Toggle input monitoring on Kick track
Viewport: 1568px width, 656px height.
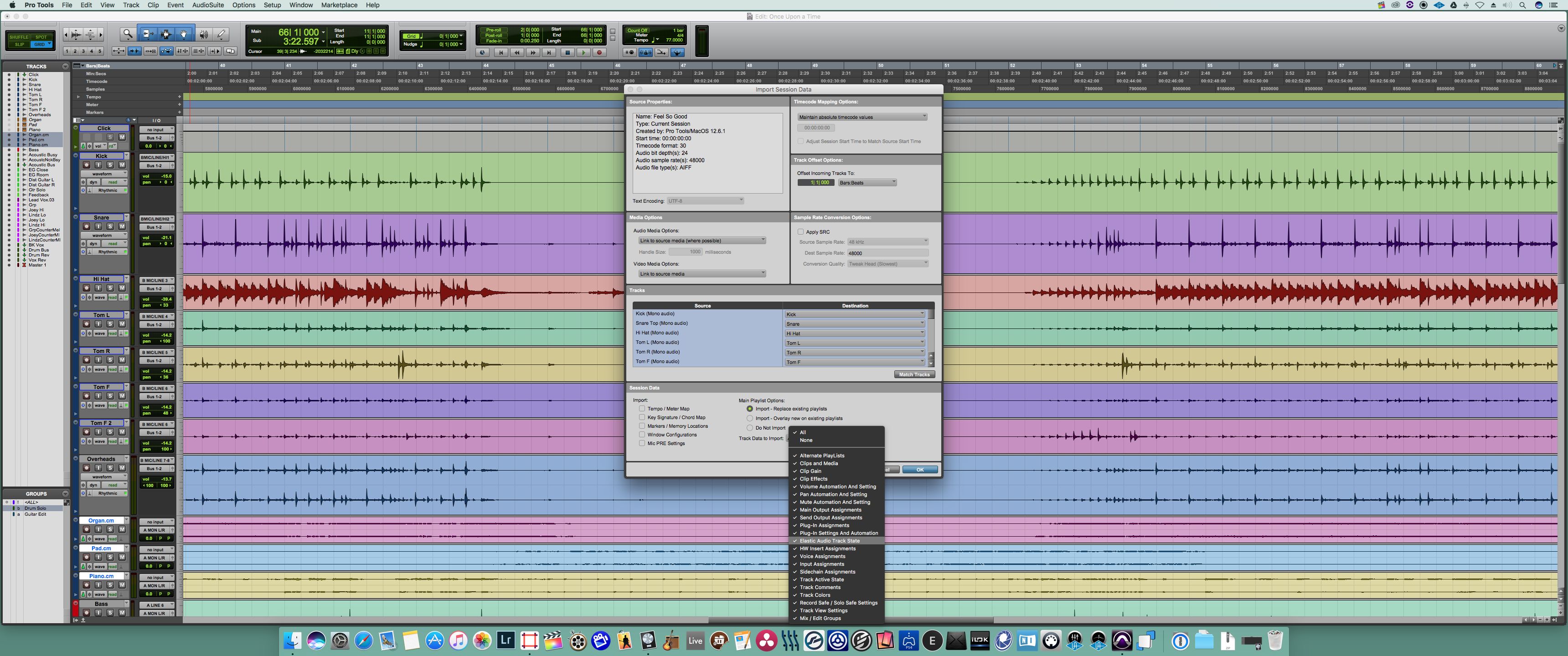coord(98,165)
